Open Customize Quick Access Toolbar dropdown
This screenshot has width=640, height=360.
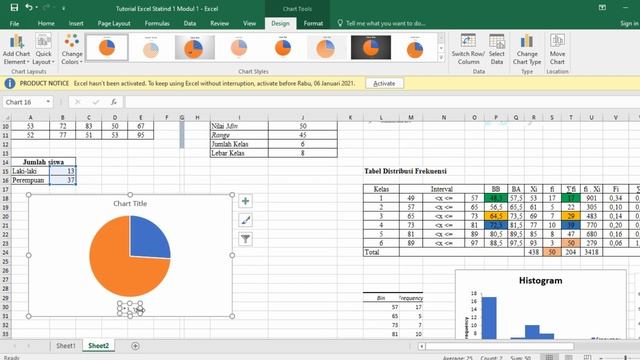pyautogui.click(x=63, y=8)
